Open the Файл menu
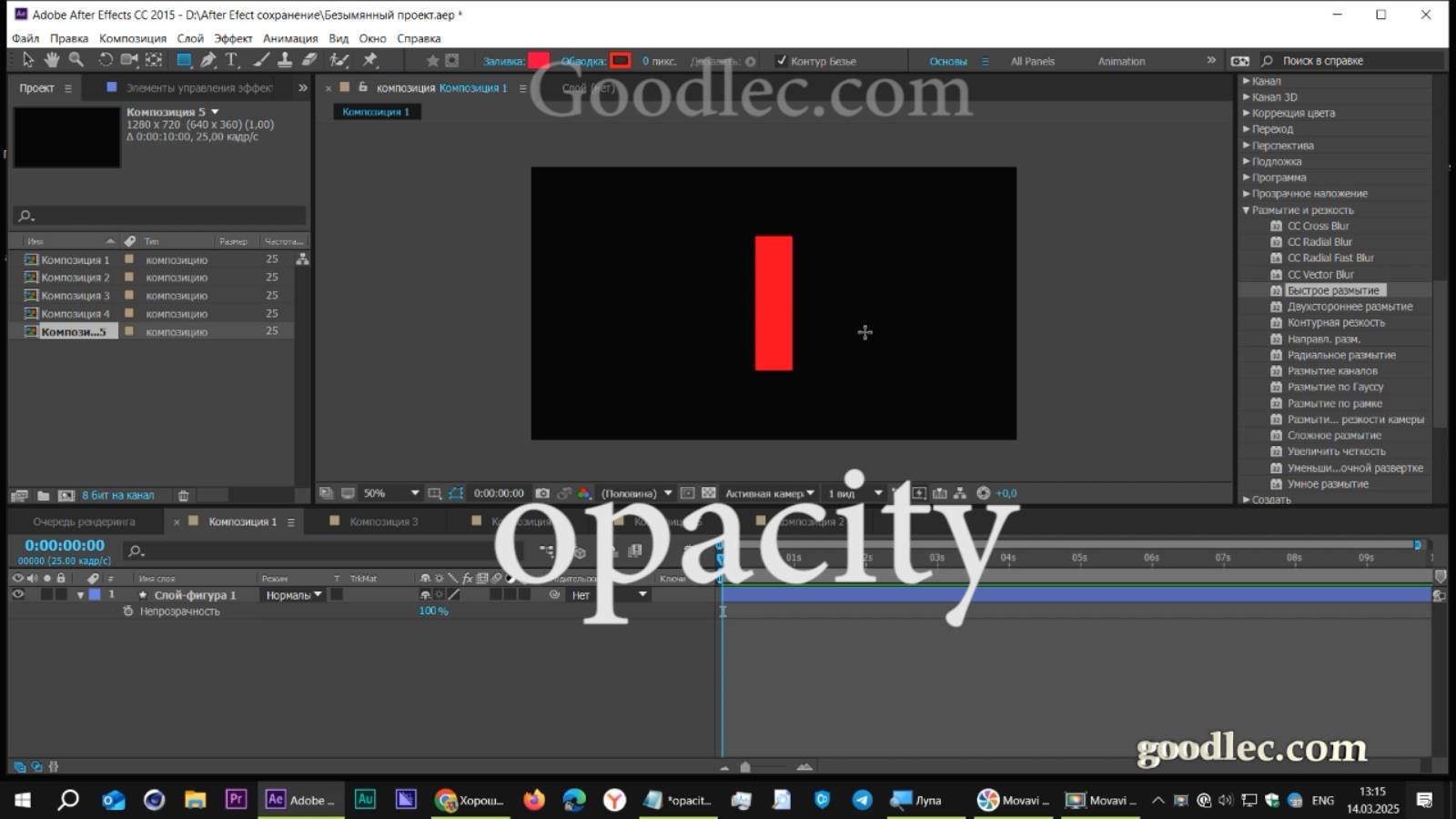 [x=25, y=38]
